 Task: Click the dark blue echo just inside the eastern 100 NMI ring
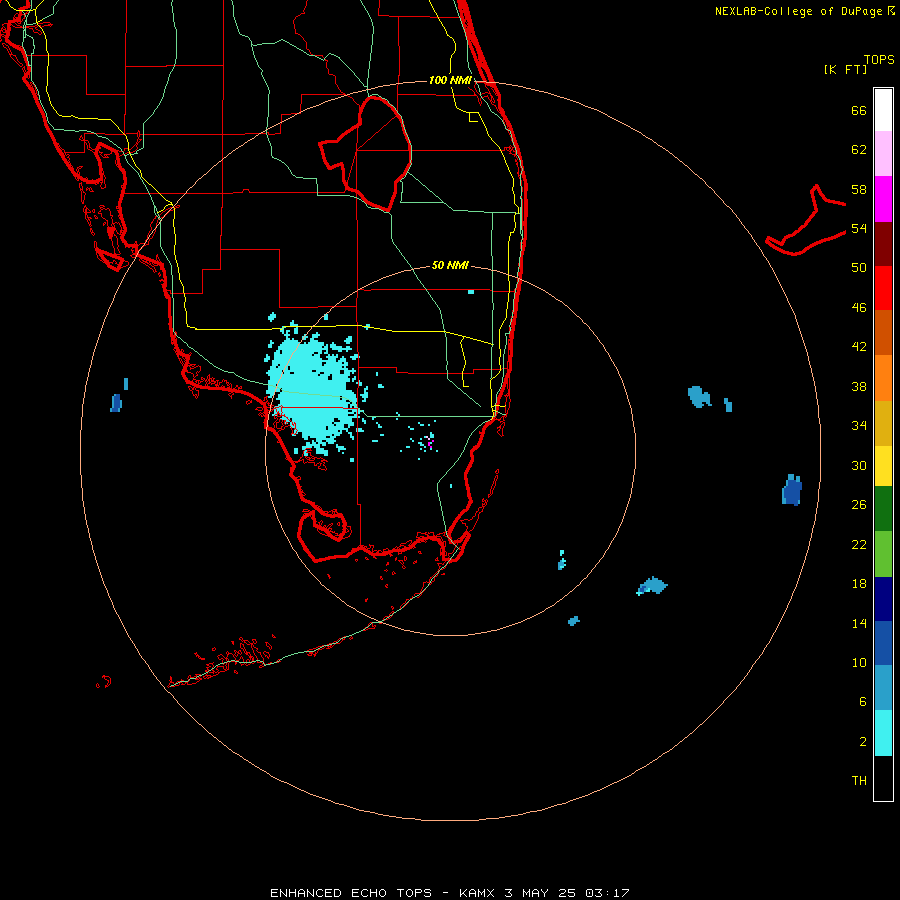point(792,490)
